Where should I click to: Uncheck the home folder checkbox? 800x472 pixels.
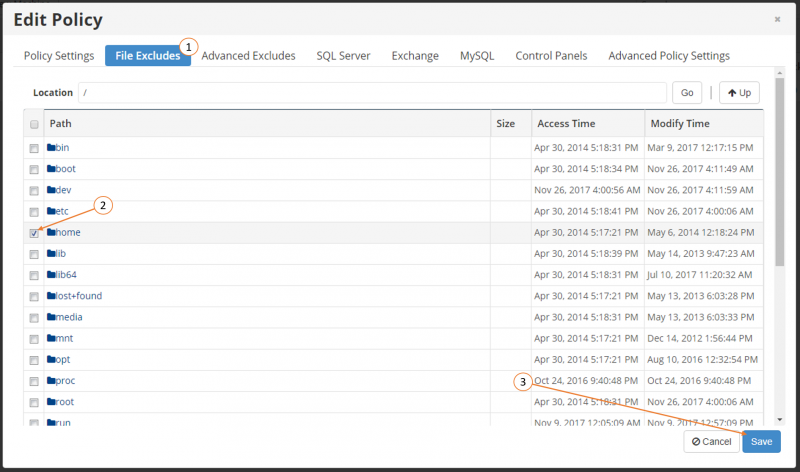34,233
